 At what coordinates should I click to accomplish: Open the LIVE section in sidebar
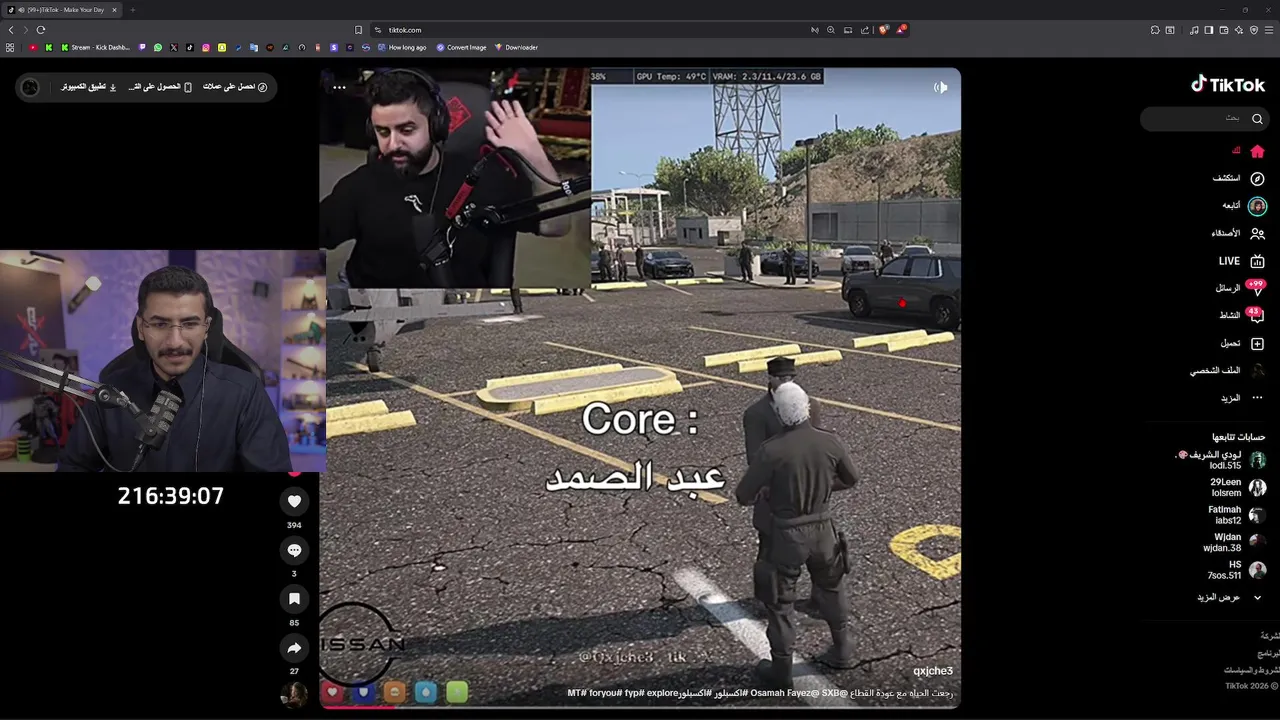point(1241,261)
